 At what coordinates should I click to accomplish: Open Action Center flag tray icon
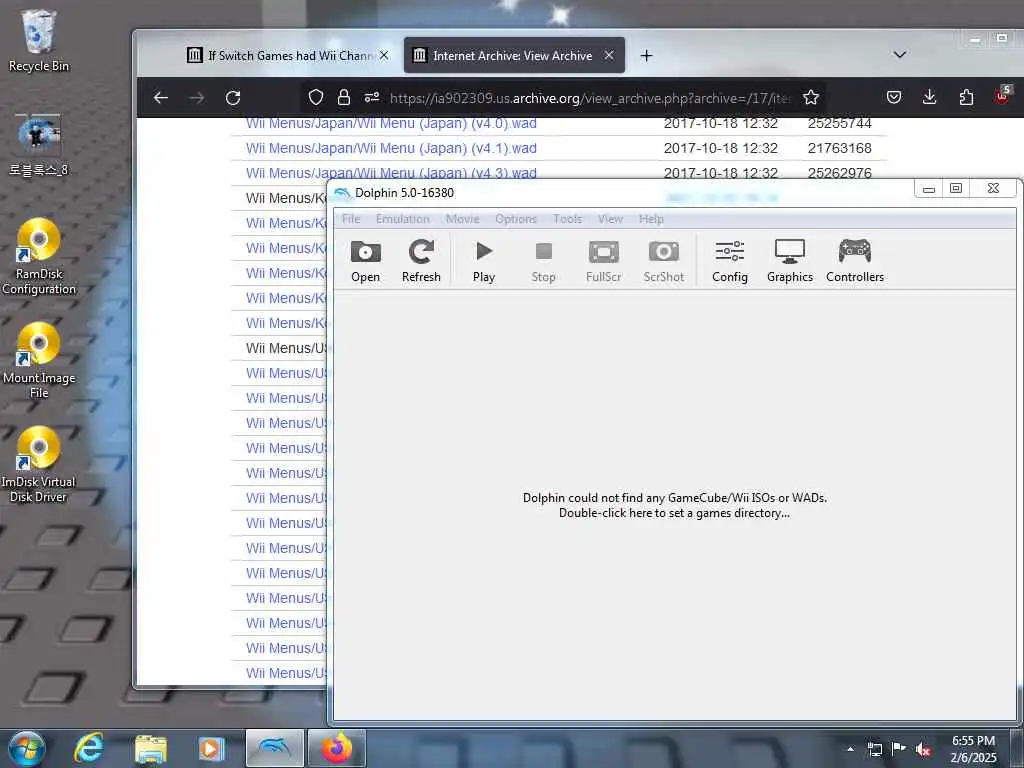click(x=899, y=748)
